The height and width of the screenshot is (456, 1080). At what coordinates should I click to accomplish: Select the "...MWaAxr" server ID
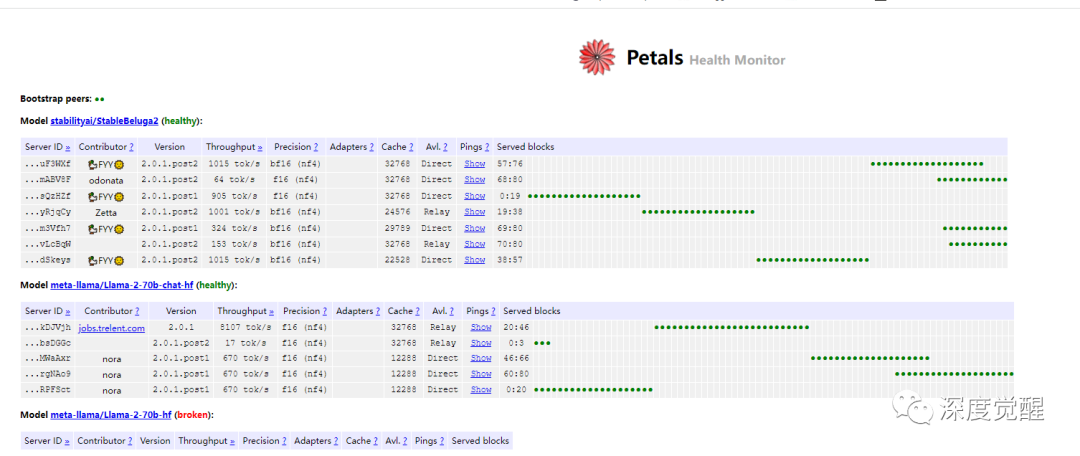[48, 358]
